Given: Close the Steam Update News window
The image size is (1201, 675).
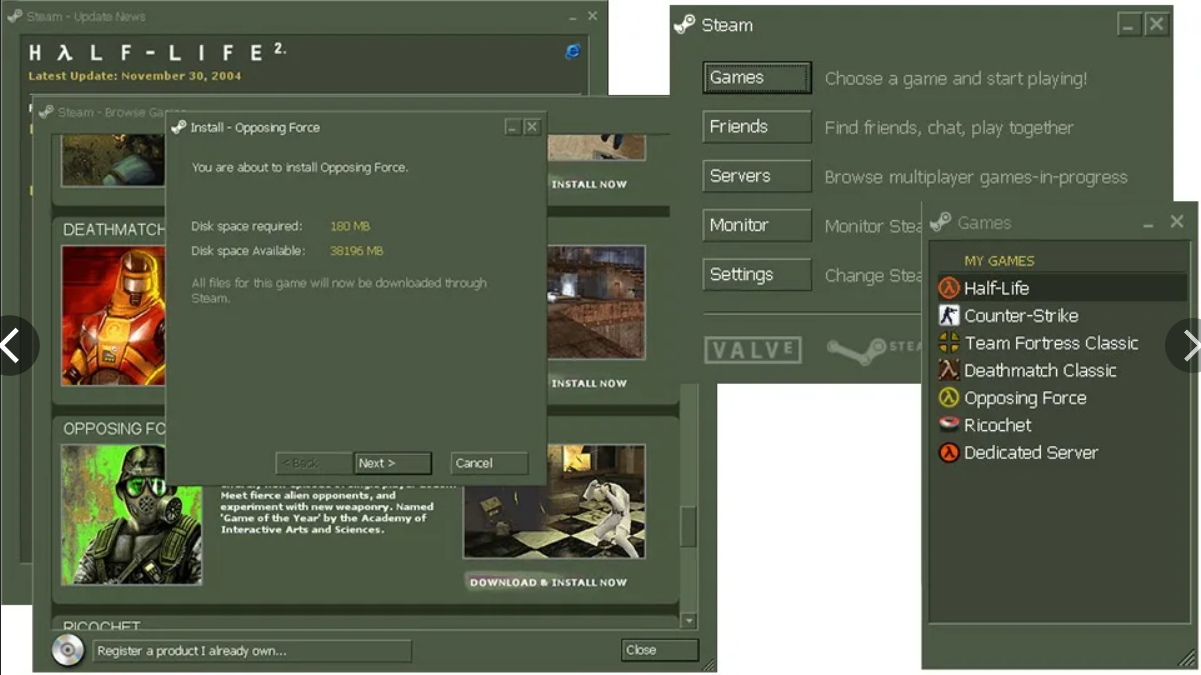Looking at the screenshot, I should point(593,16).
